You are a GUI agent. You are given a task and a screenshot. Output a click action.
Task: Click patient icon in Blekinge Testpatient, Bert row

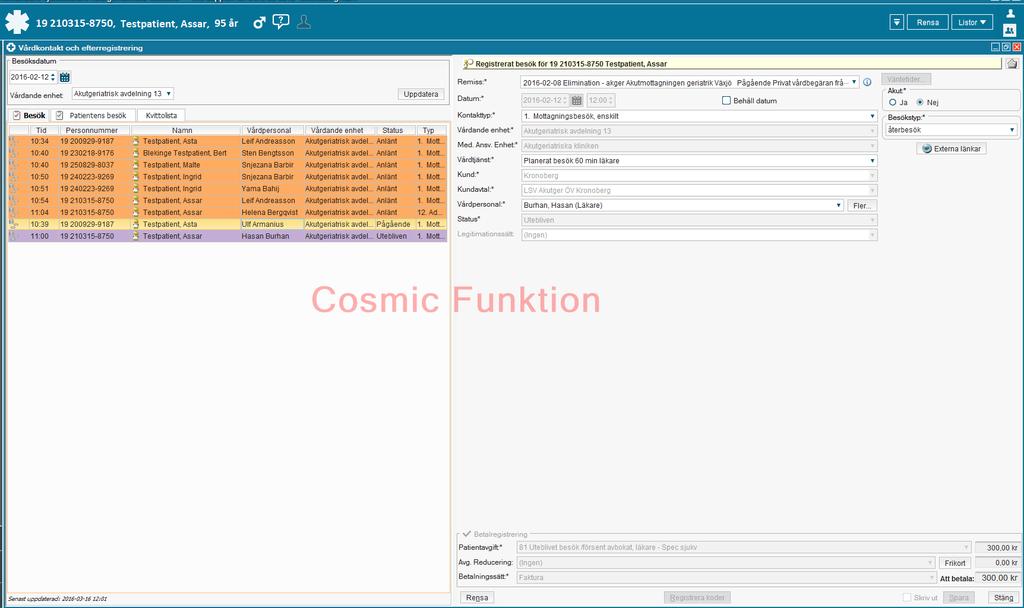[x=136, y=153]
